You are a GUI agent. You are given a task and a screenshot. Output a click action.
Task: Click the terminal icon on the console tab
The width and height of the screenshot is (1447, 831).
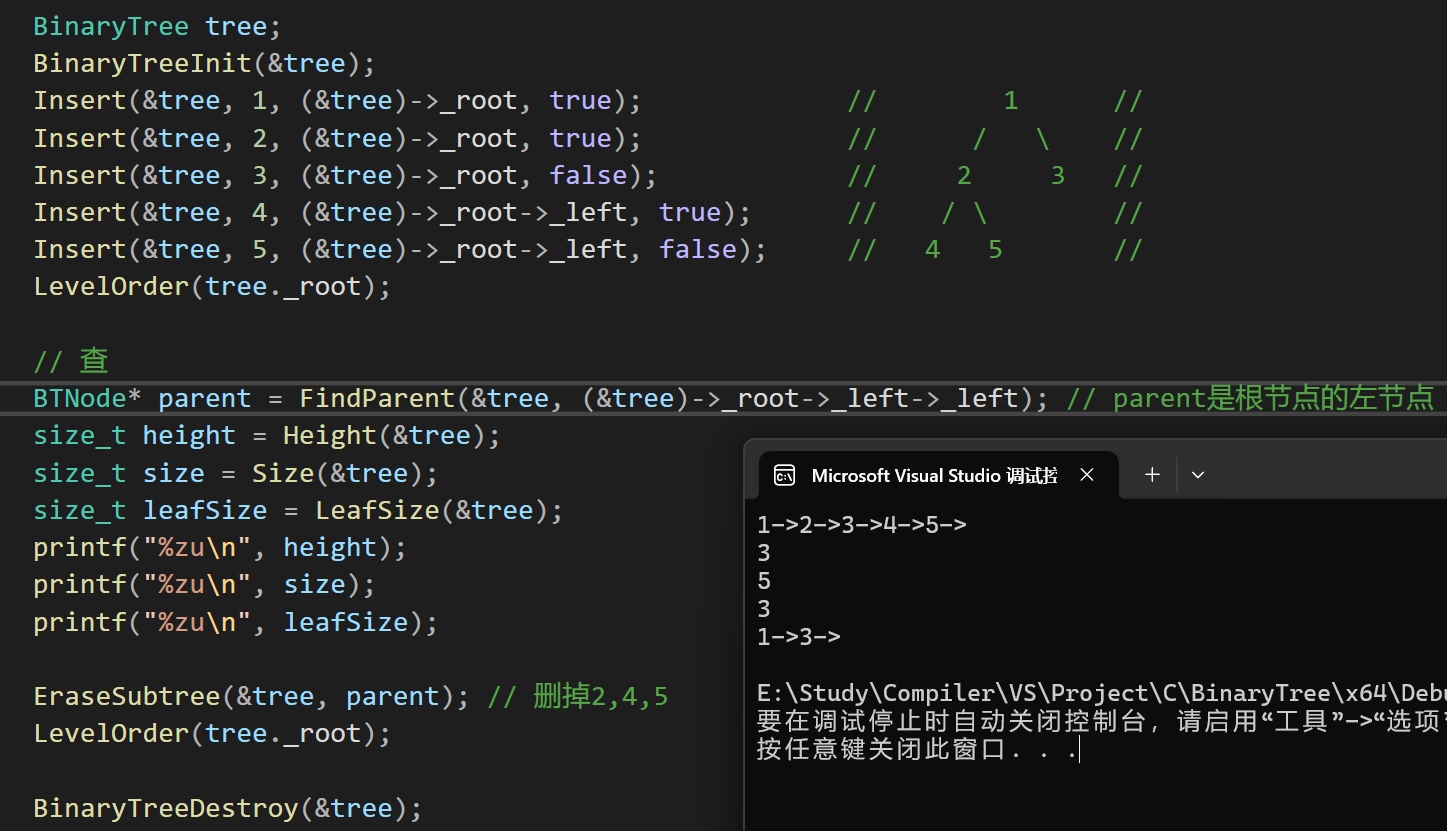click(x=785, y=475)
